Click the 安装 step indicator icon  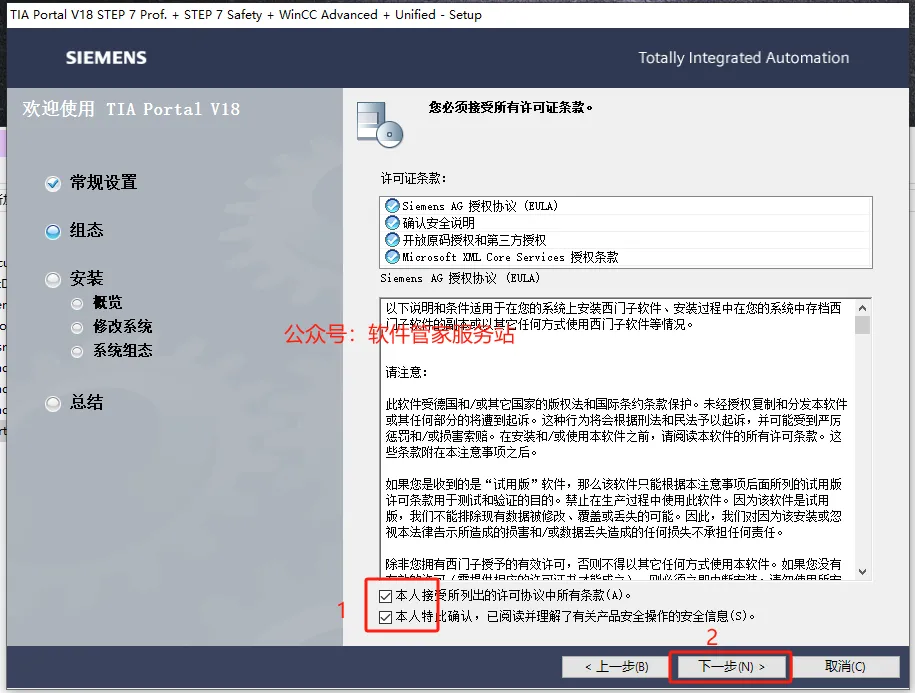tap(53, 279)
